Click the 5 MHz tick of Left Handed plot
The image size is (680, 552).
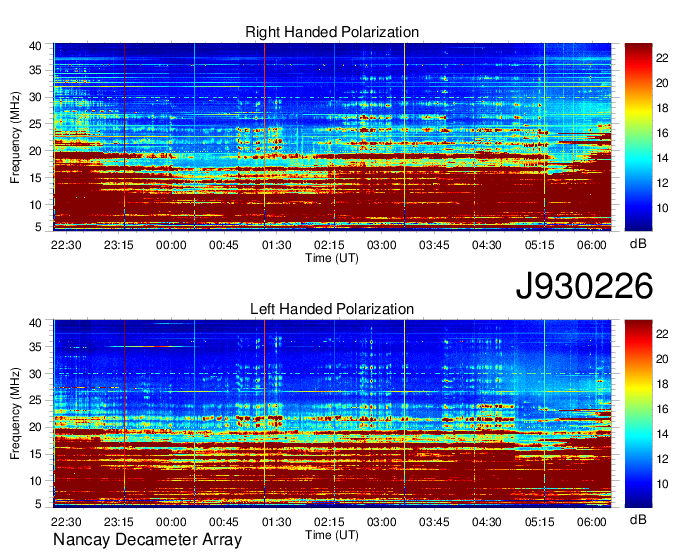(x=38, y=504)
